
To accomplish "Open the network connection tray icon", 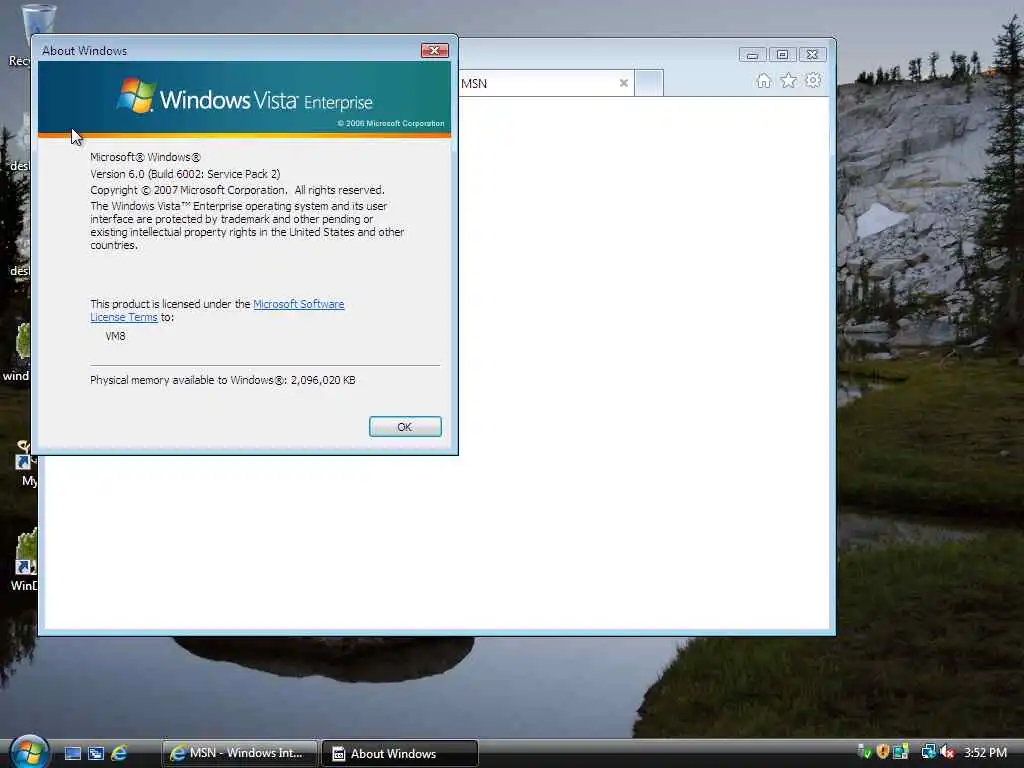I will click(928, 752).
